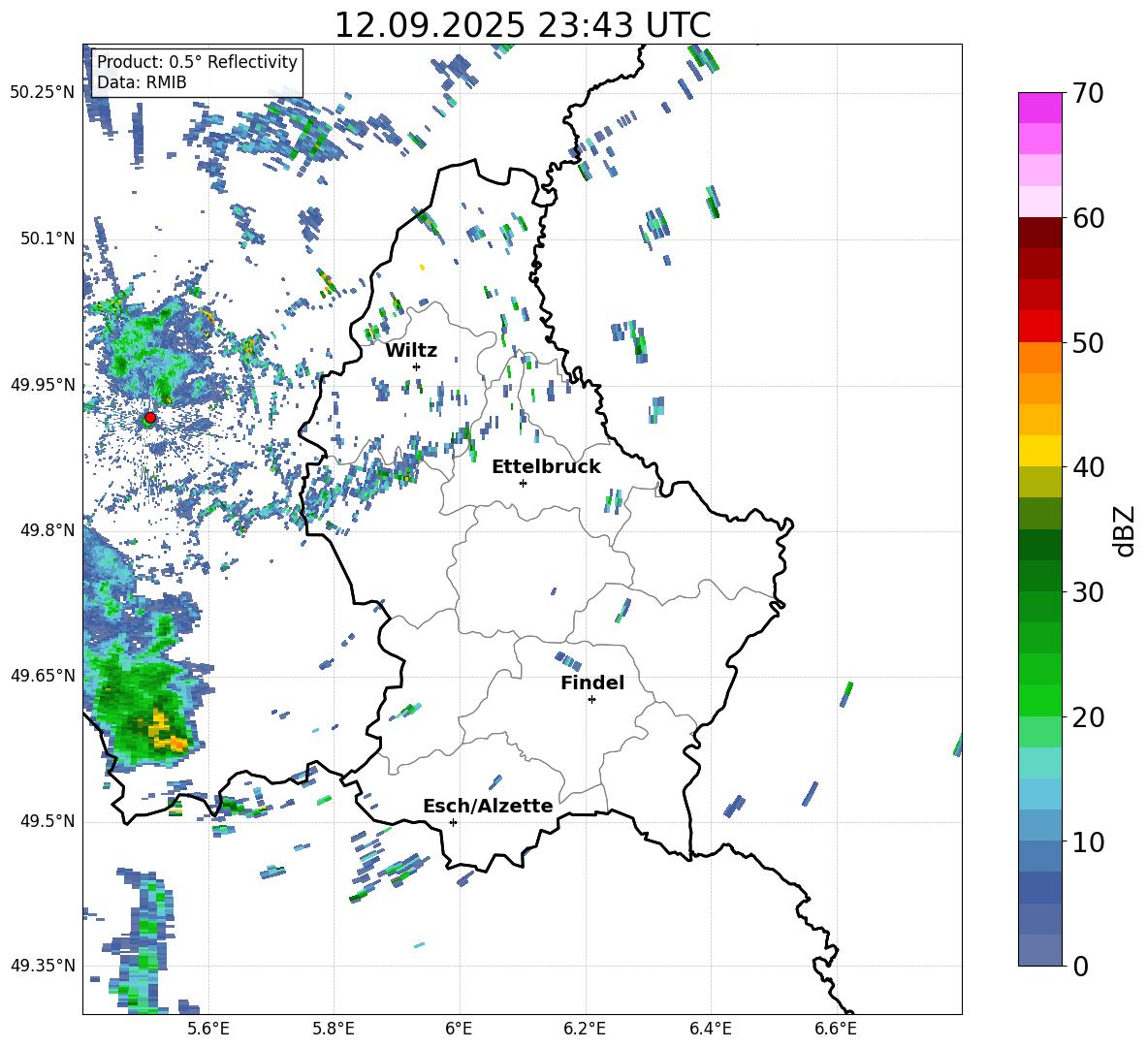Click the 6.4°E longitude label

(710, 1029)
